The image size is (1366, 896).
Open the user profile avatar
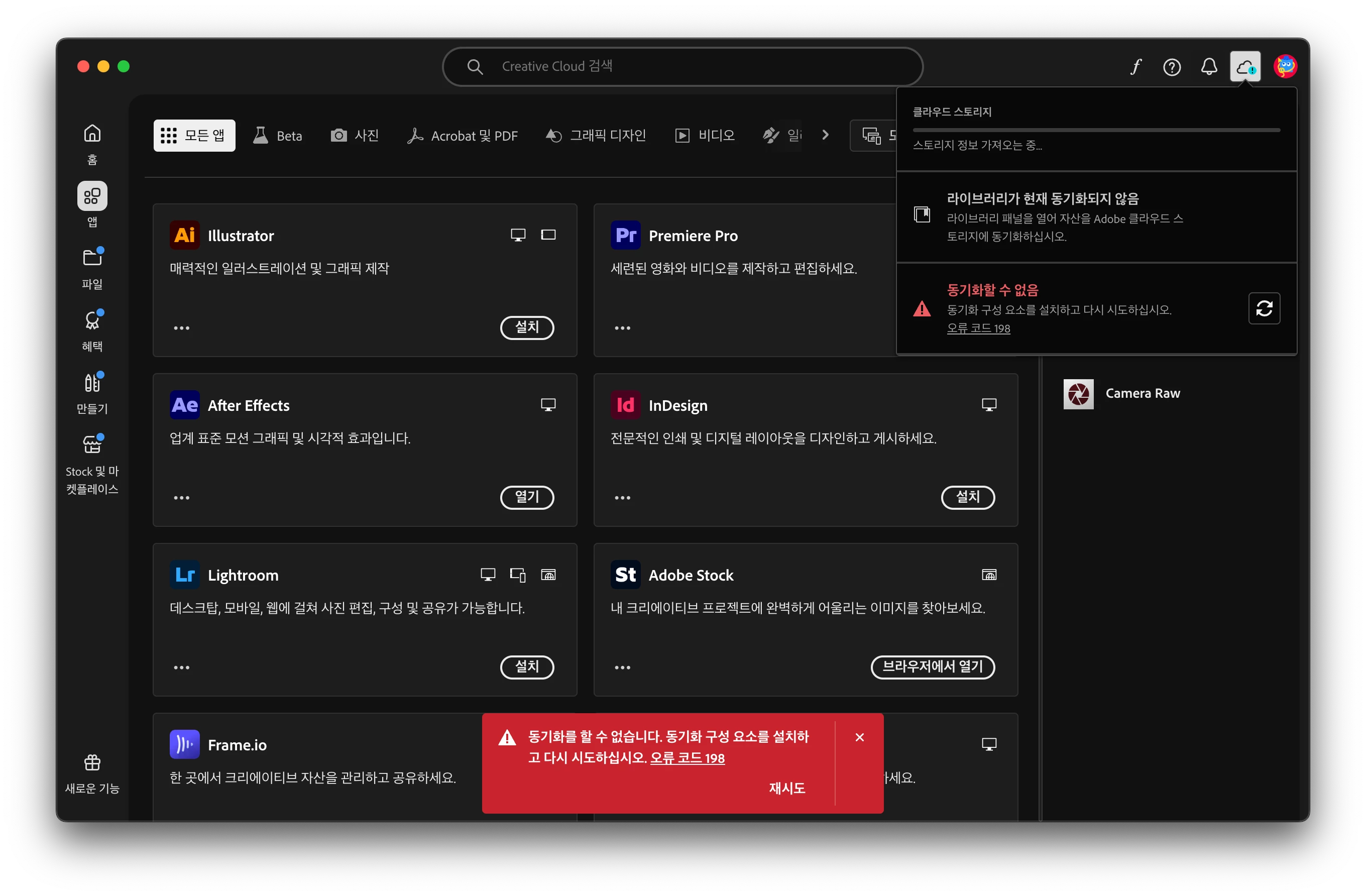coord(1285,67)
